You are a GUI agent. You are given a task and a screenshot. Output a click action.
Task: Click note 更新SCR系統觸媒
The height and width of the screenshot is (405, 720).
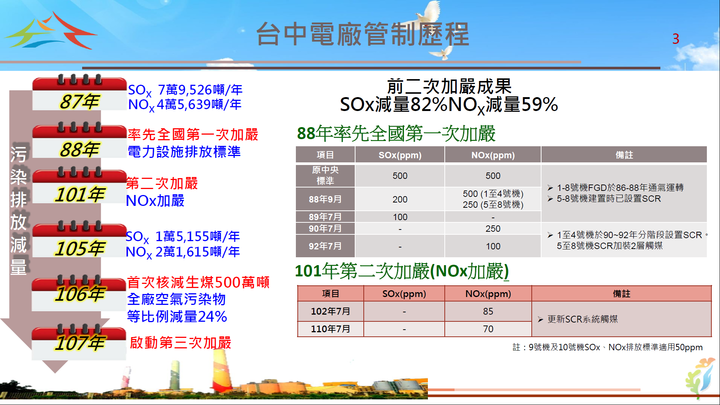point(582,319)
